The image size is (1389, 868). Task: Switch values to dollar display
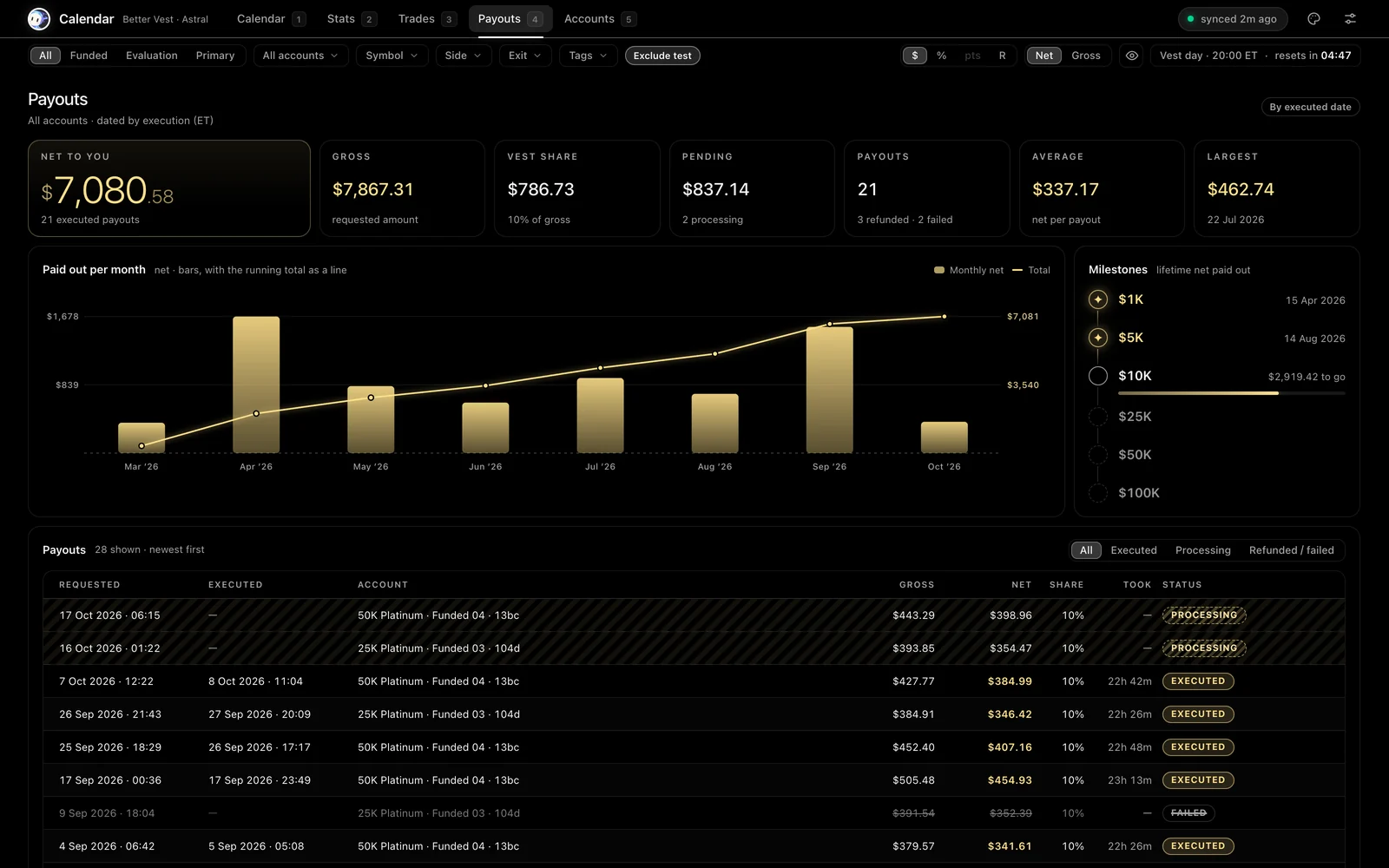[x=915, y=56]
